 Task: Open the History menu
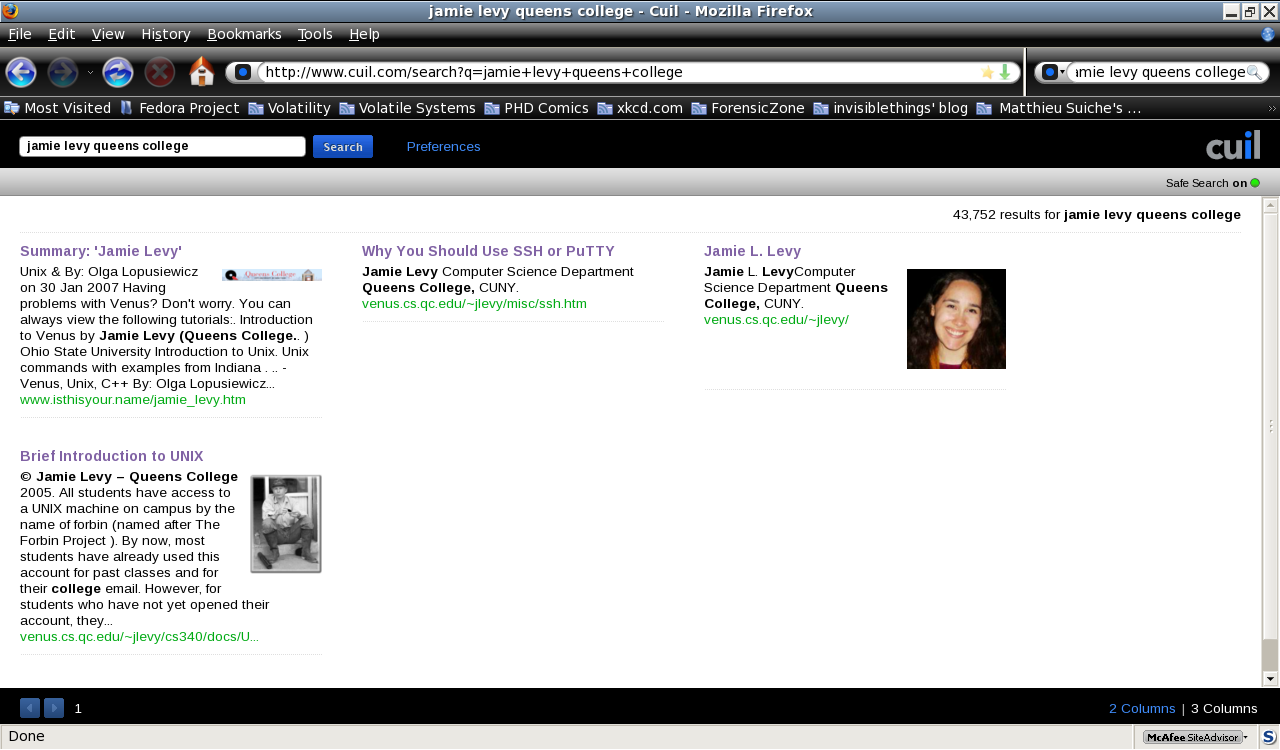point(166,34)
